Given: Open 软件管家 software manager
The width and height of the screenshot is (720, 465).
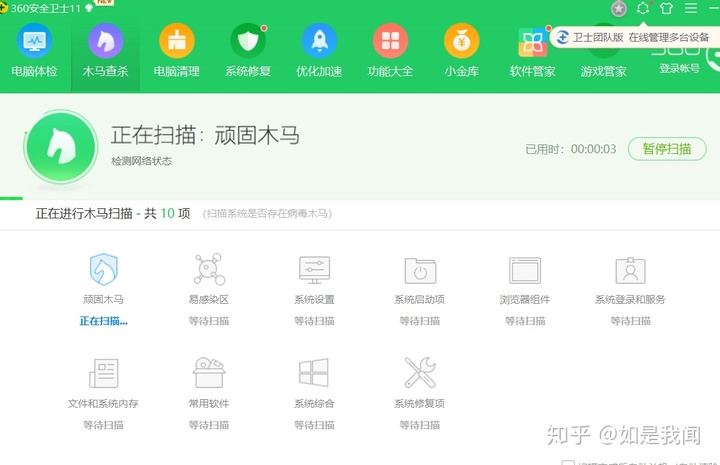Looking at the screenshot, I should pyautogui.click(x=533, y=50).
